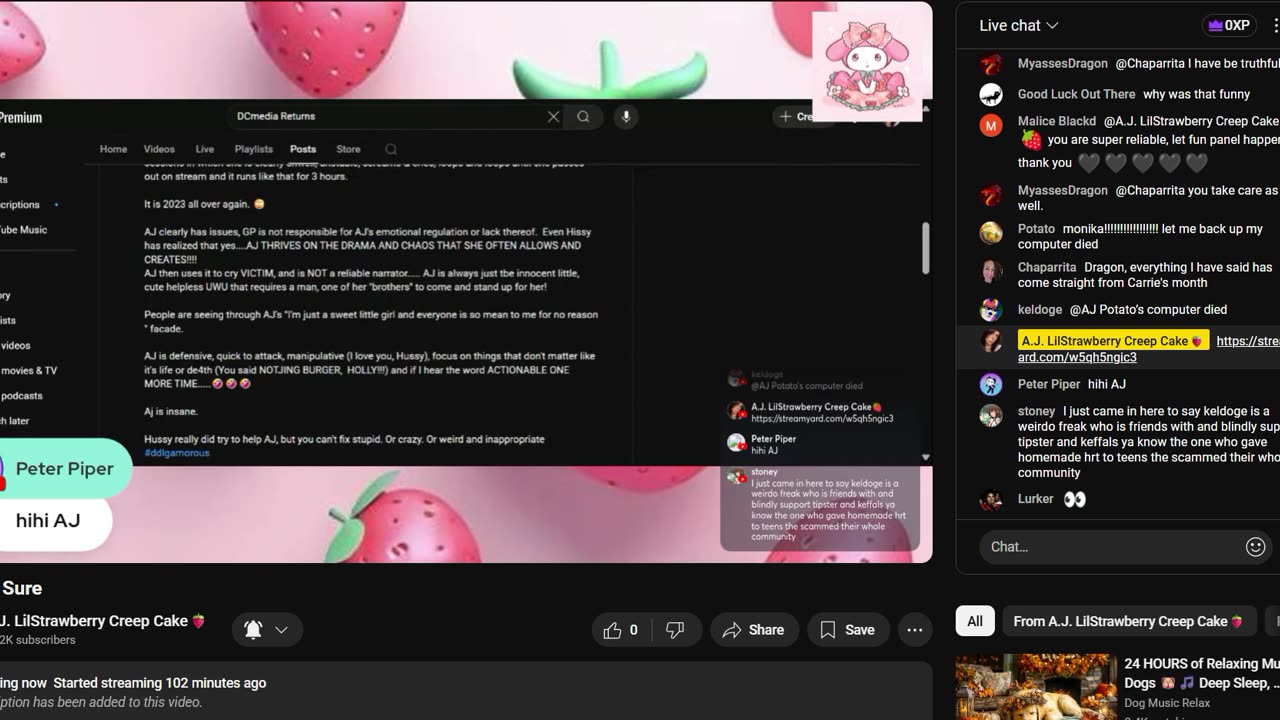The width and height of the screenshot is (1280, 720).
Task: Click the channel search magnifier icon
Action: [x=391, y=149]
